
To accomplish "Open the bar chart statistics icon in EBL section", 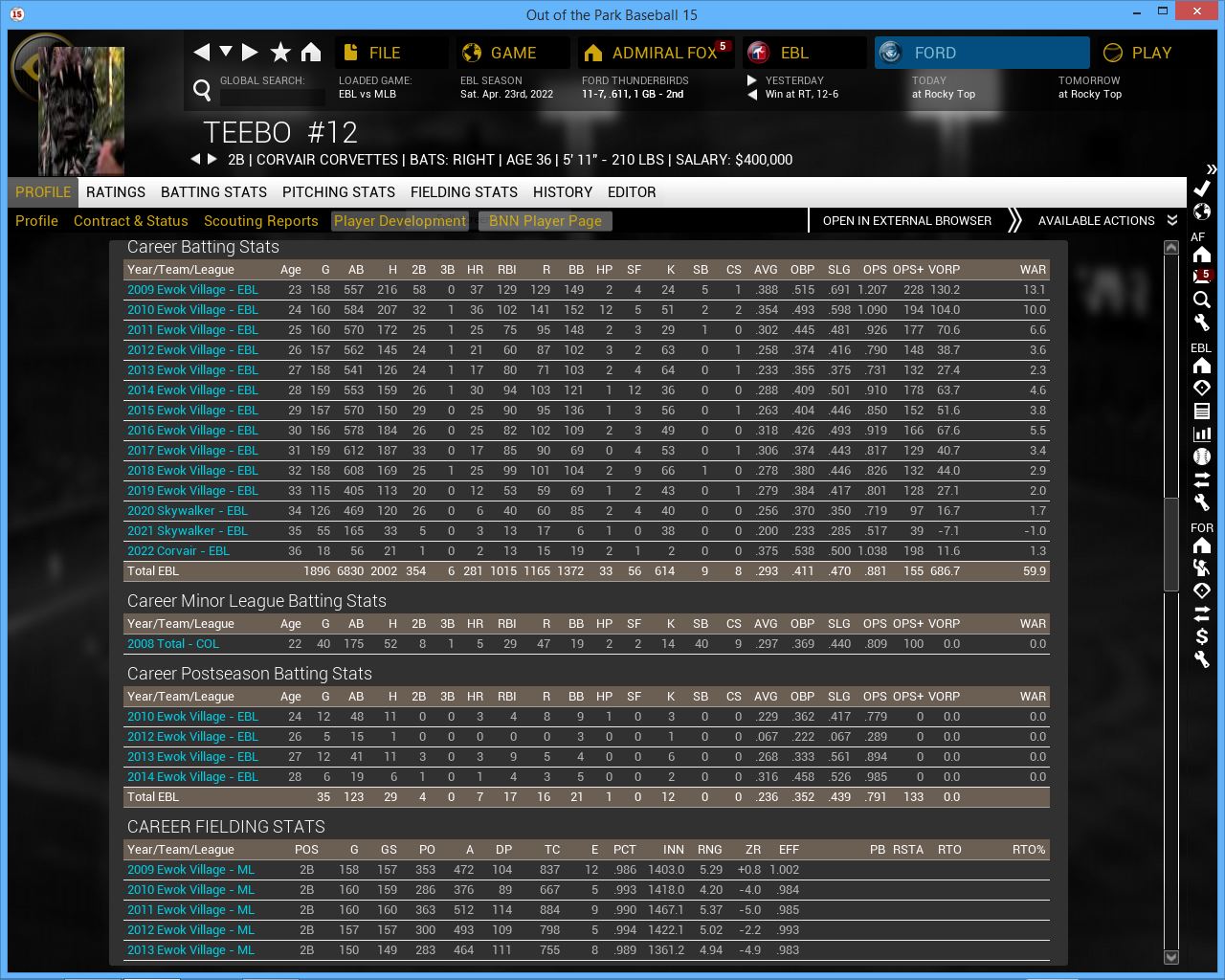I will tap(1202, 434).
